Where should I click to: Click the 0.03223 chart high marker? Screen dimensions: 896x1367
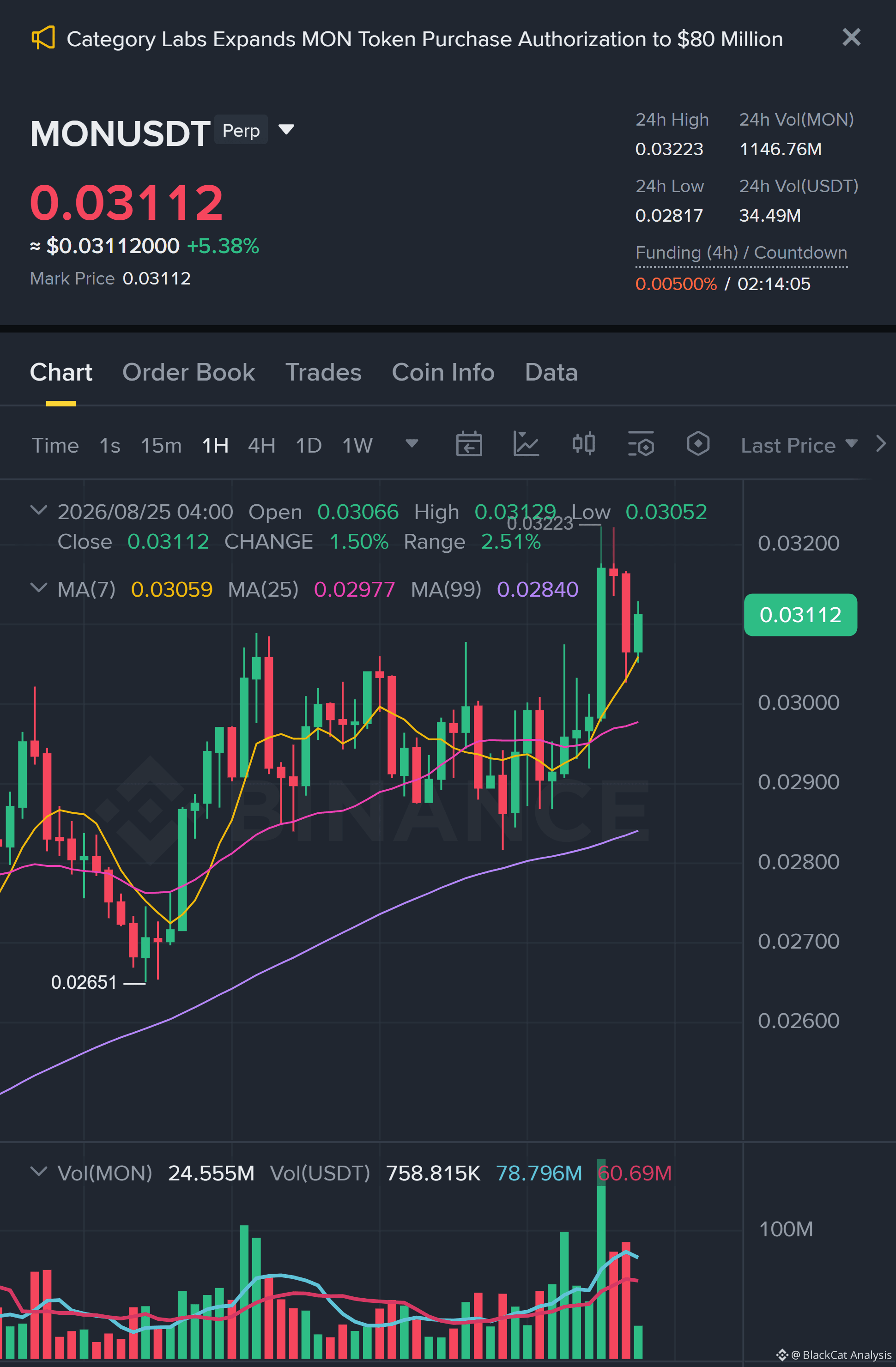(540, 523)
